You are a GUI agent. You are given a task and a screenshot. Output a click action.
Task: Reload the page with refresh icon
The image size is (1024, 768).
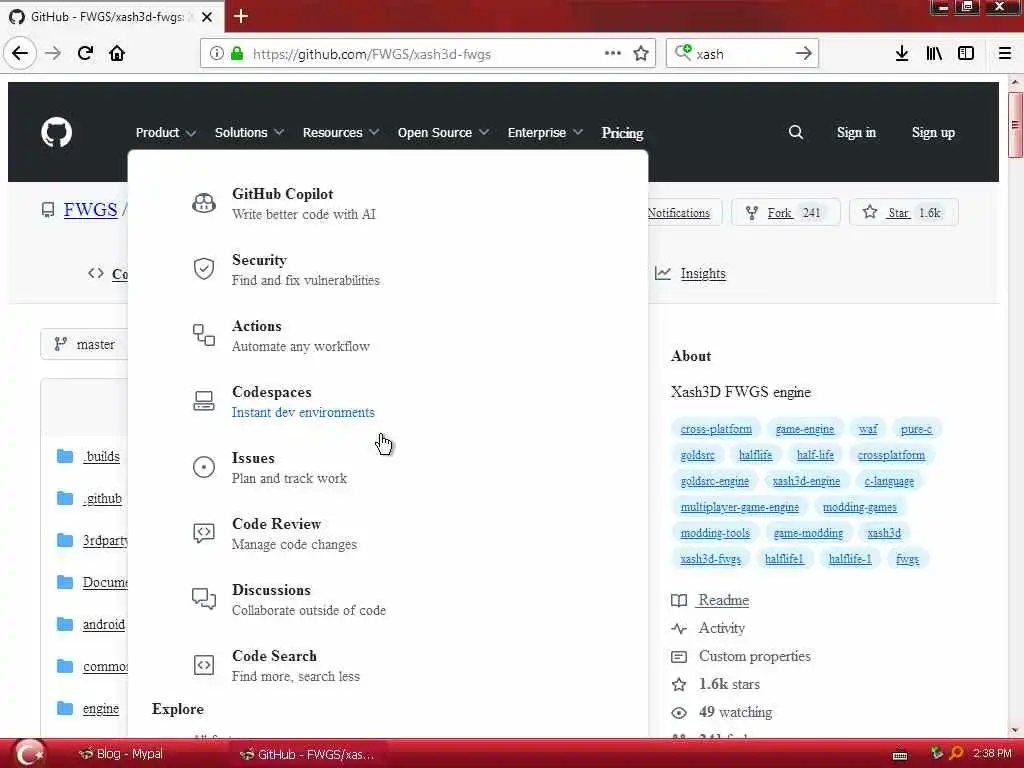point(86,53)
